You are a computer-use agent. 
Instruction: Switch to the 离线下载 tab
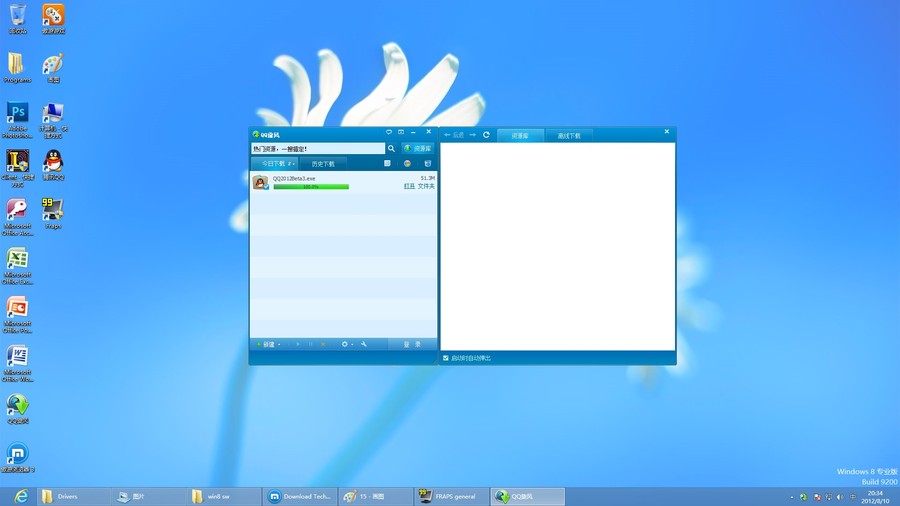(569, 135)
